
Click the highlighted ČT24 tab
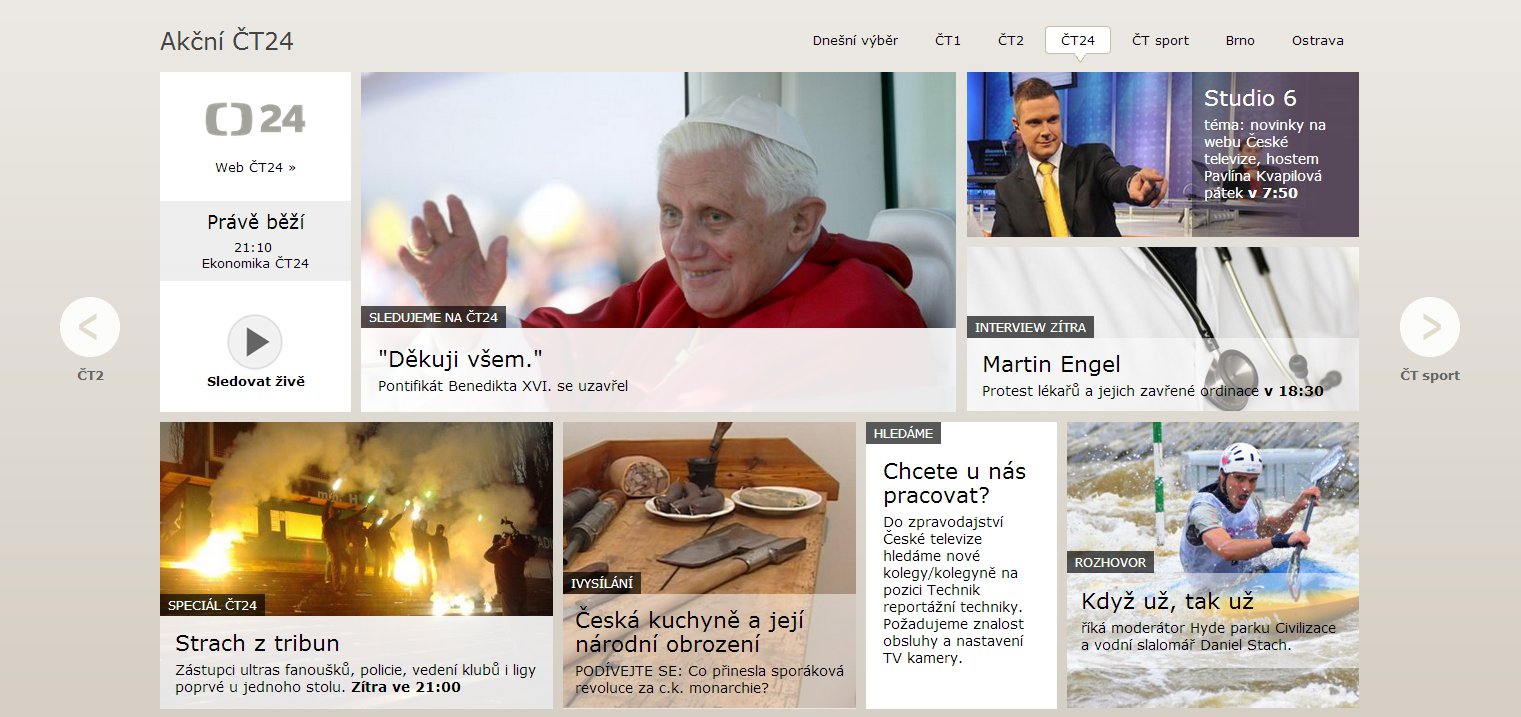point(1077,40)
